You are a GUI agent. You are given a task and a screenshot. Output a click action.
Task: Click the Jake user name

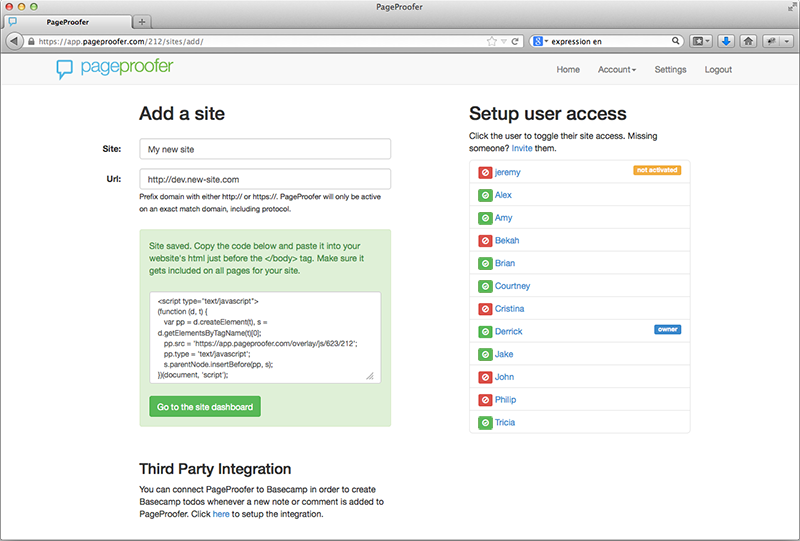pos(504,354)
